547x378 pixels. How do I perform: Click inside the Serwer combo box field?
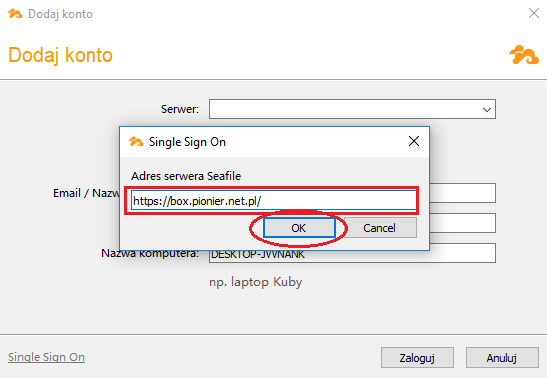[x=352, y=109]
